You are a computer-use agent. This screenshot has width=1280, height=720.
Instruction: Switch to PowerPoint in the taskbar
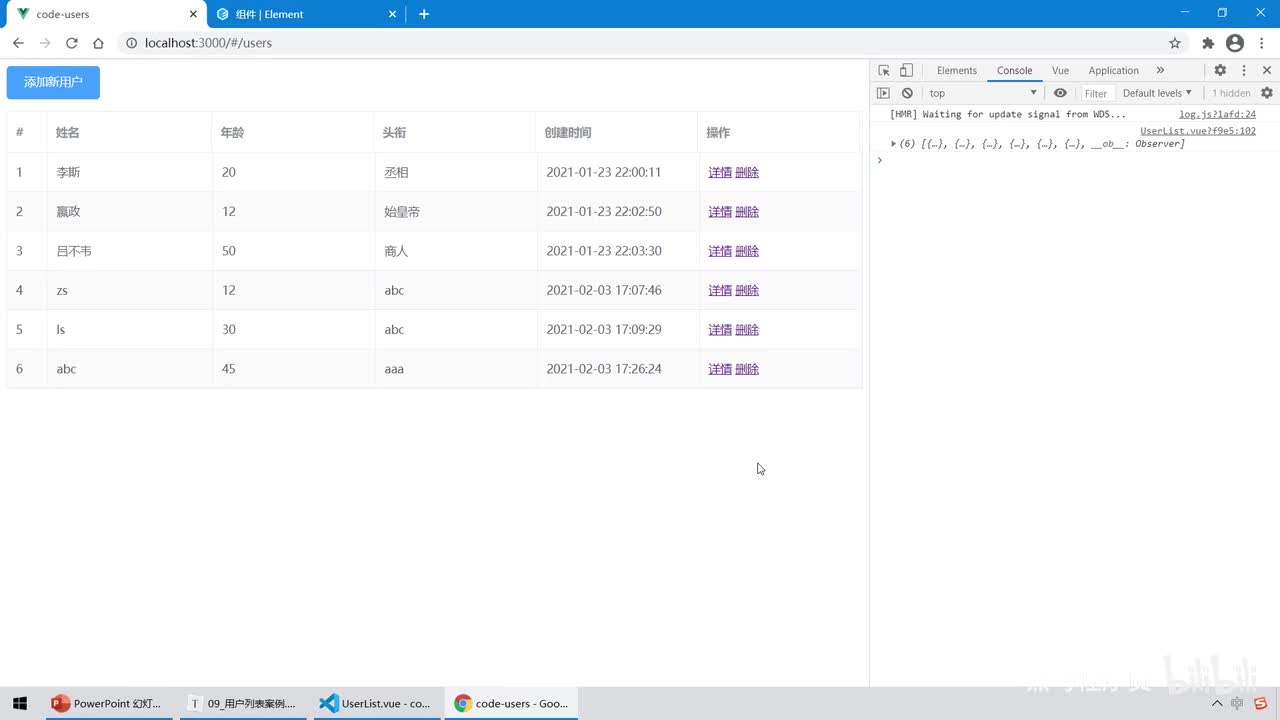[x=106, y=703]
